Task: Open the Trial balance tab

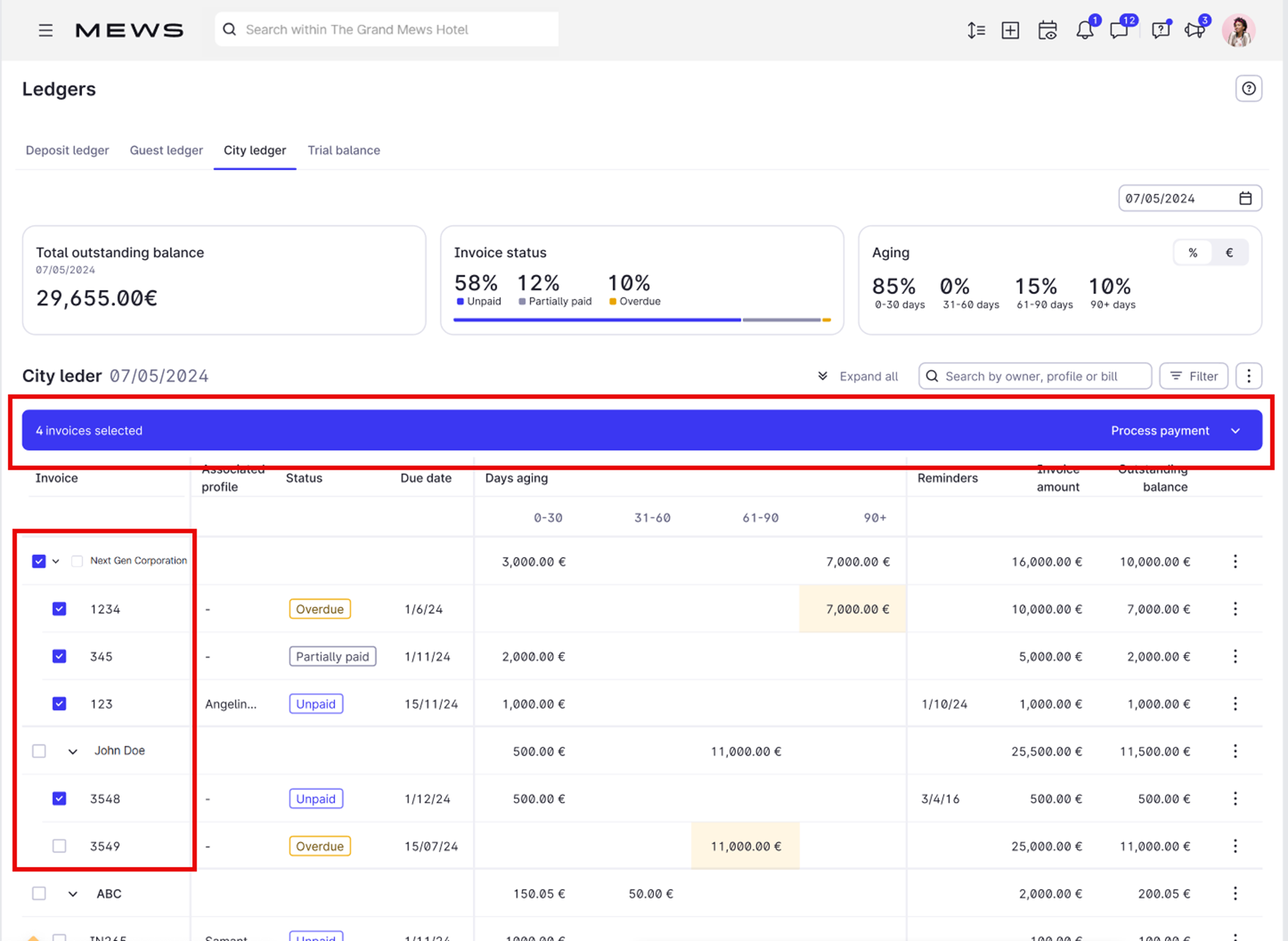Action: point(344,150)
